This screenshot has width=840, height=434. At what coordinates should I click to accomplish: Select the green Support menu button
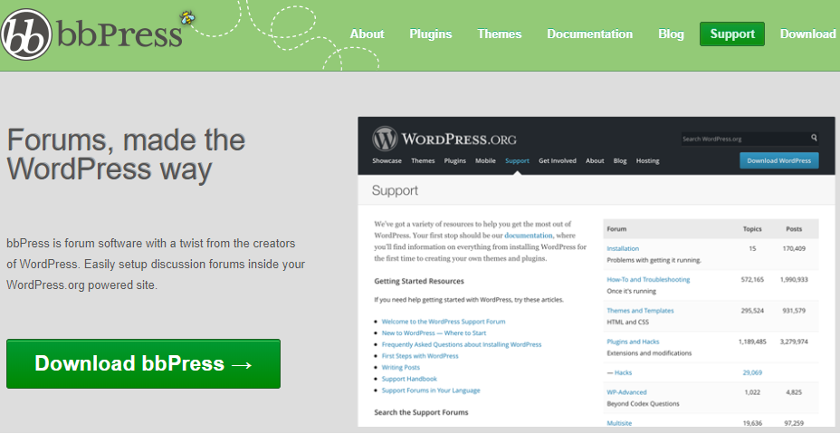tap(732, 34)
